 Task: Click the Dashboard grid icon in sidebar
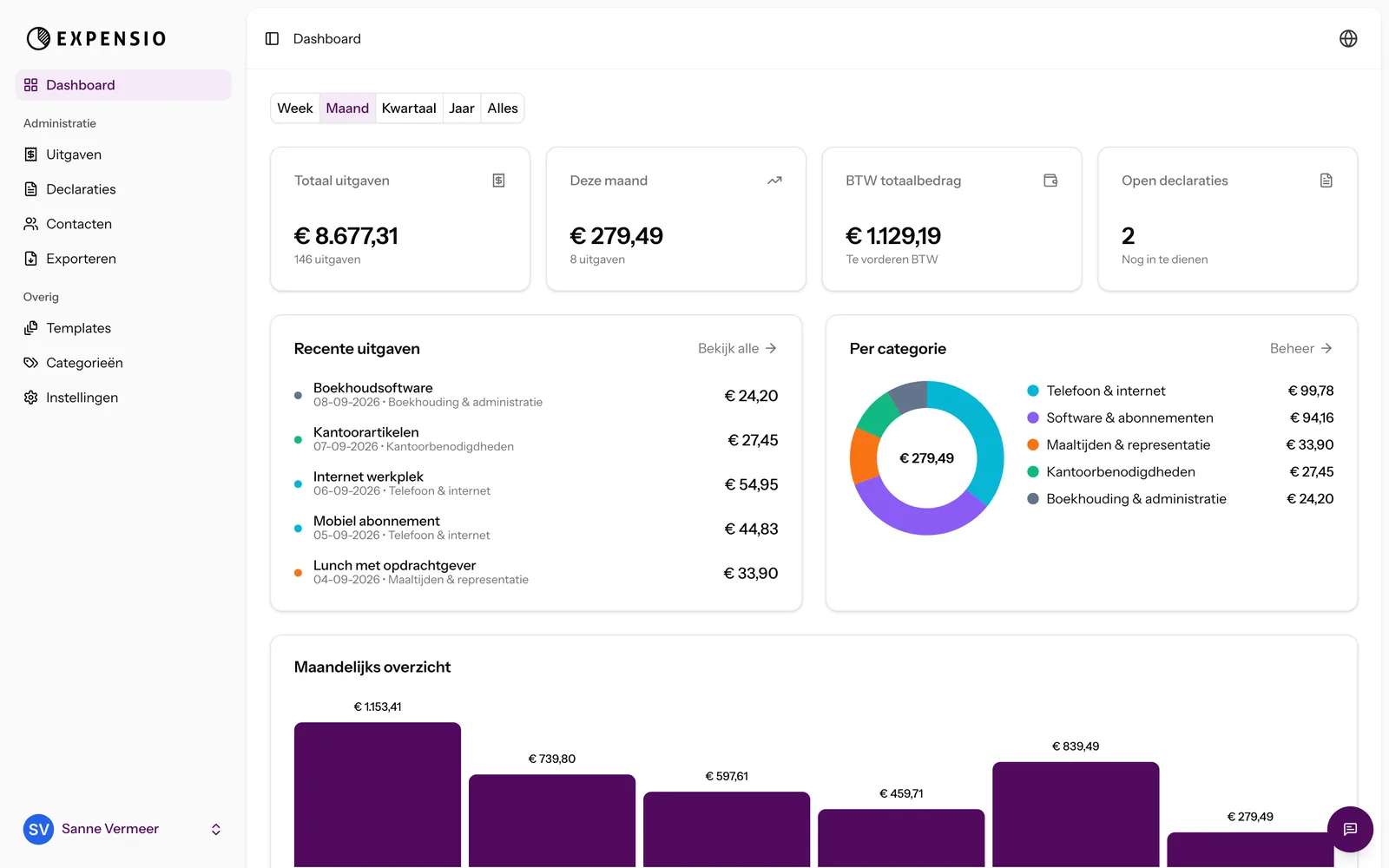click(31, 85)
